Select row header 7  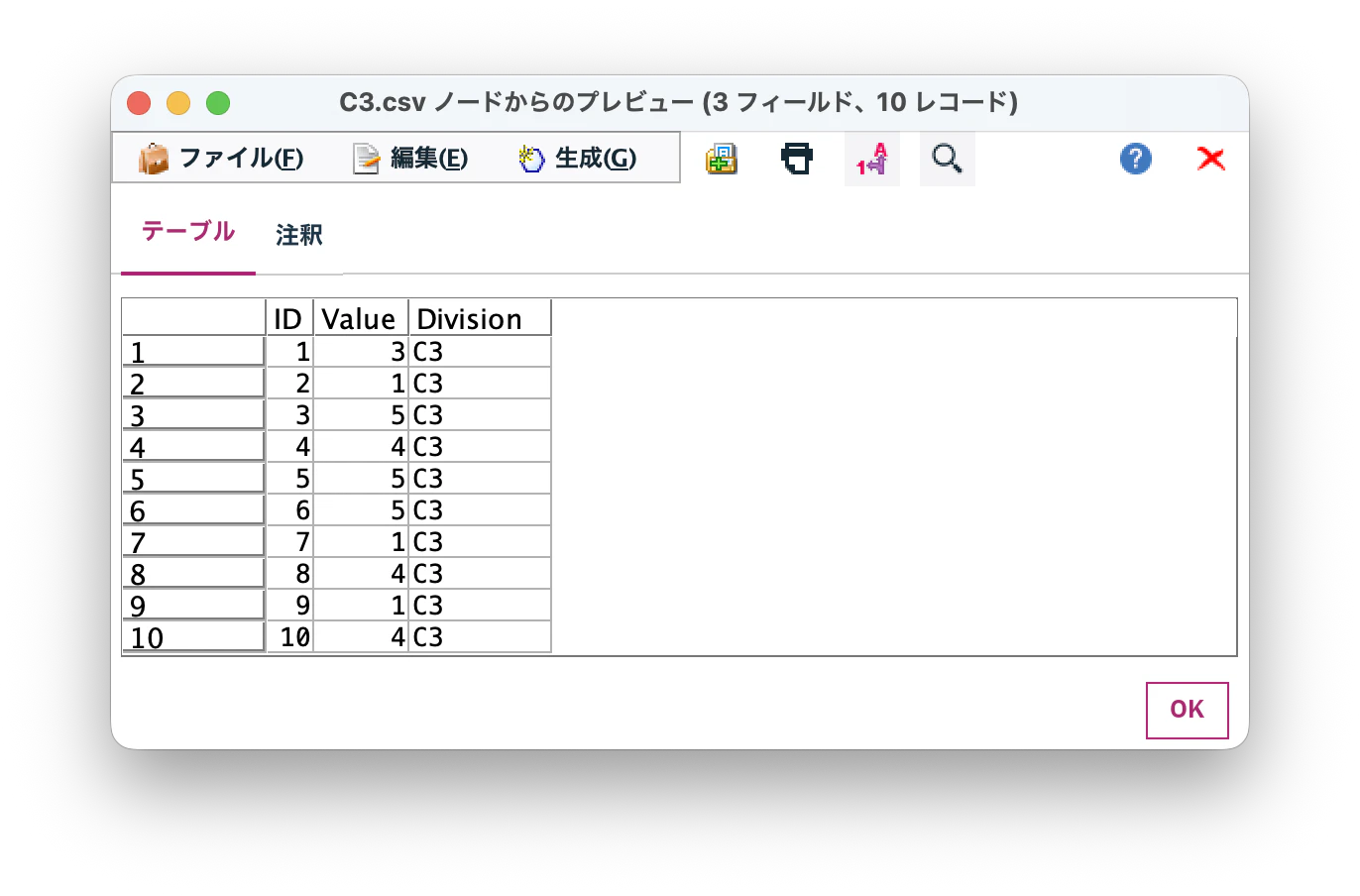[x=193, y=542]
